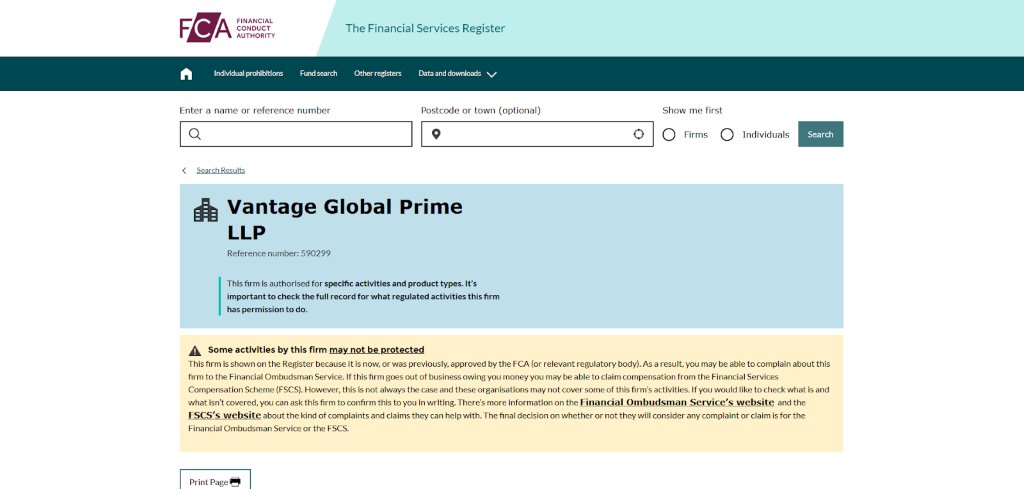Viewport: 1024px width, 489px height.
Task: Click Vantage Global Prime LLP heading
Action: (344, 219)
